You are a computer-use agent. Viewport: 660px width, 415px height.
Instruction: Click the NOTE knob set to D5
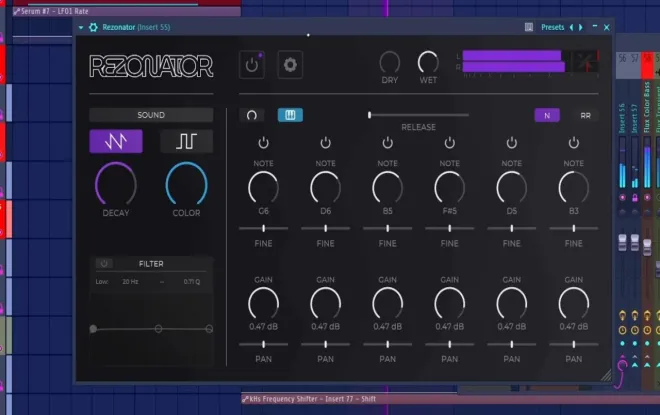(512, 187)
